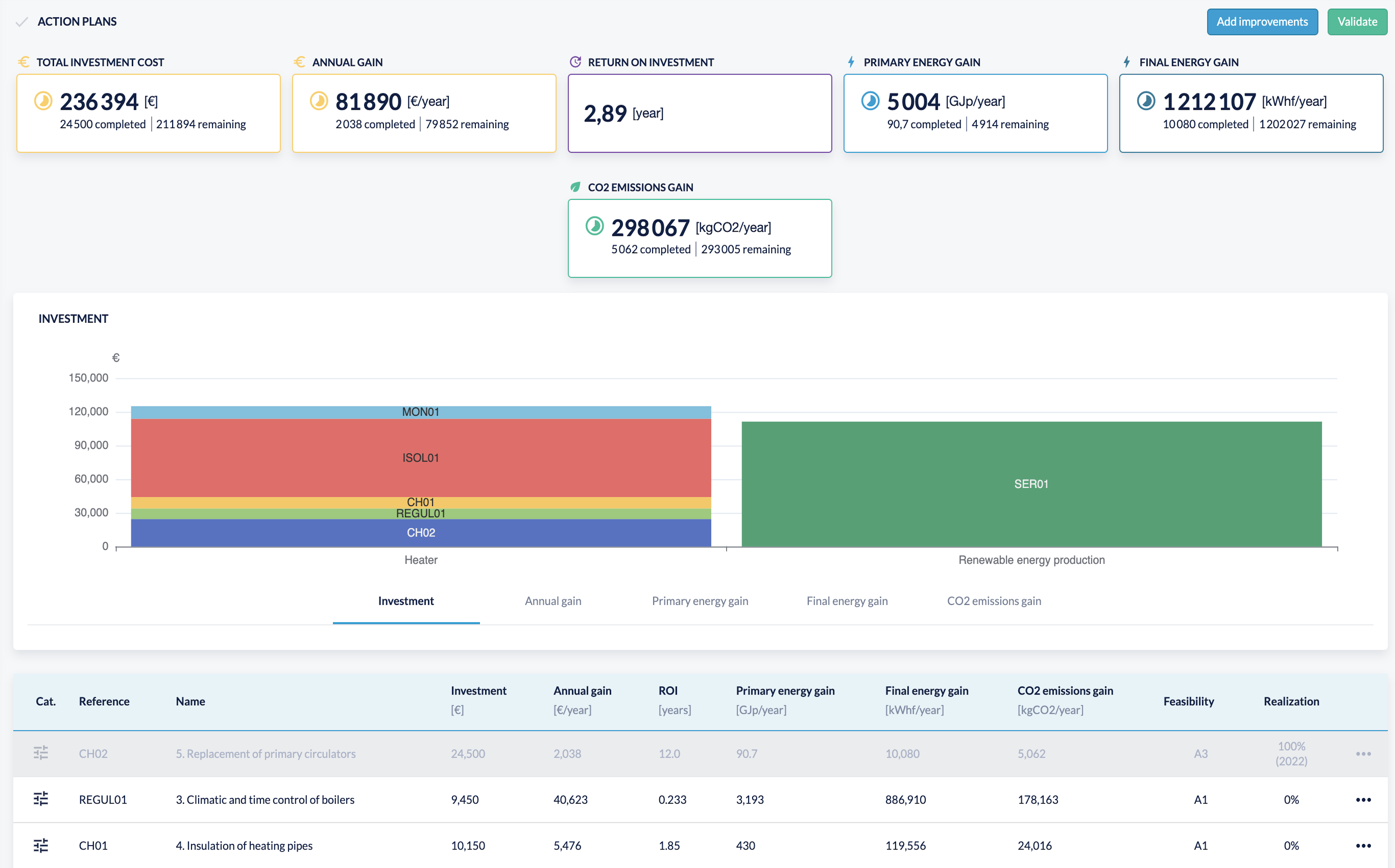The image size is (1395, 868).
Task: Click the Add improvements button
Action: (x=1262, y=22)
